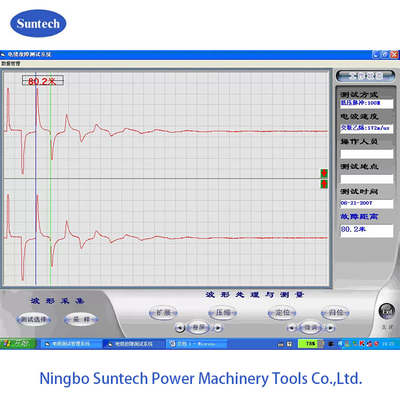Click the 测试方式 test mode field

pos(366,103)
